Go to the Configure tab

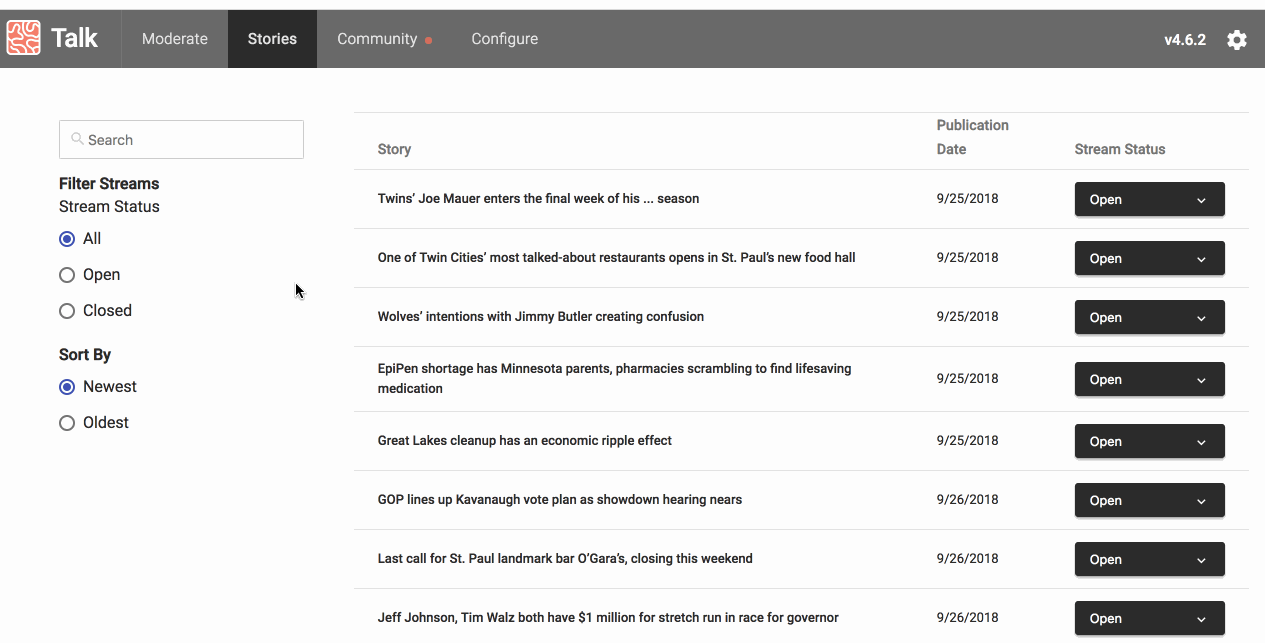click(504, 38)
